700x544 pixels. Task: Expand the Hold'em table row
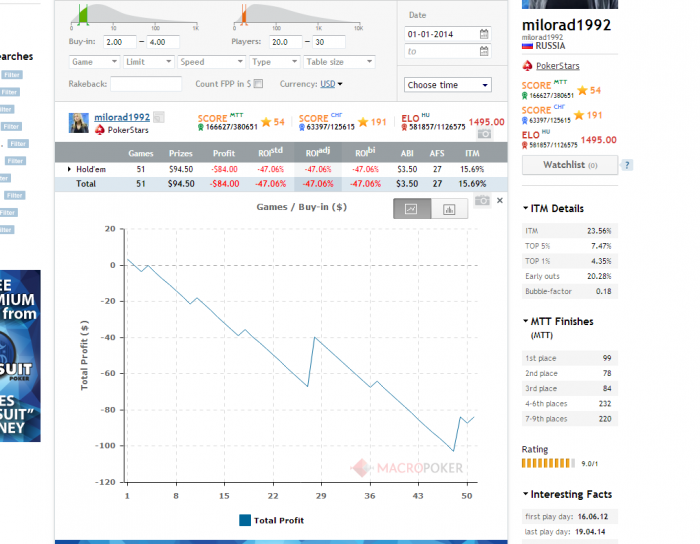click(x=69, y=169)
